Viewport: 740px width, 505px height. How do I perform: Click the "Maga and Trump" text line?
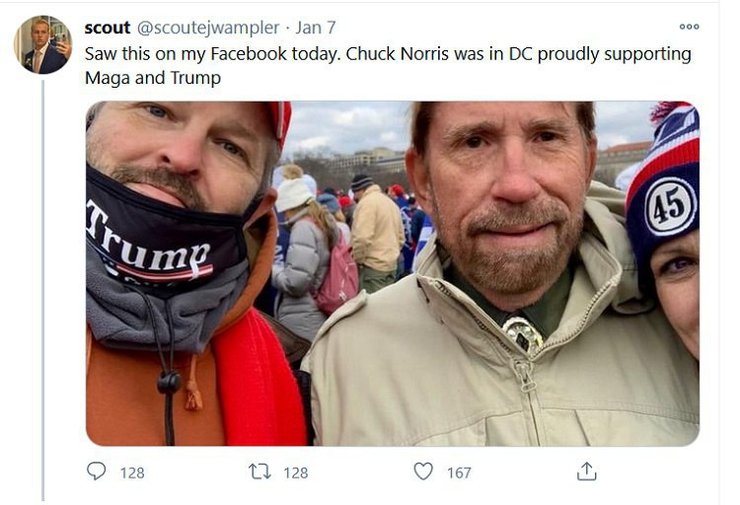coord(152,77)
